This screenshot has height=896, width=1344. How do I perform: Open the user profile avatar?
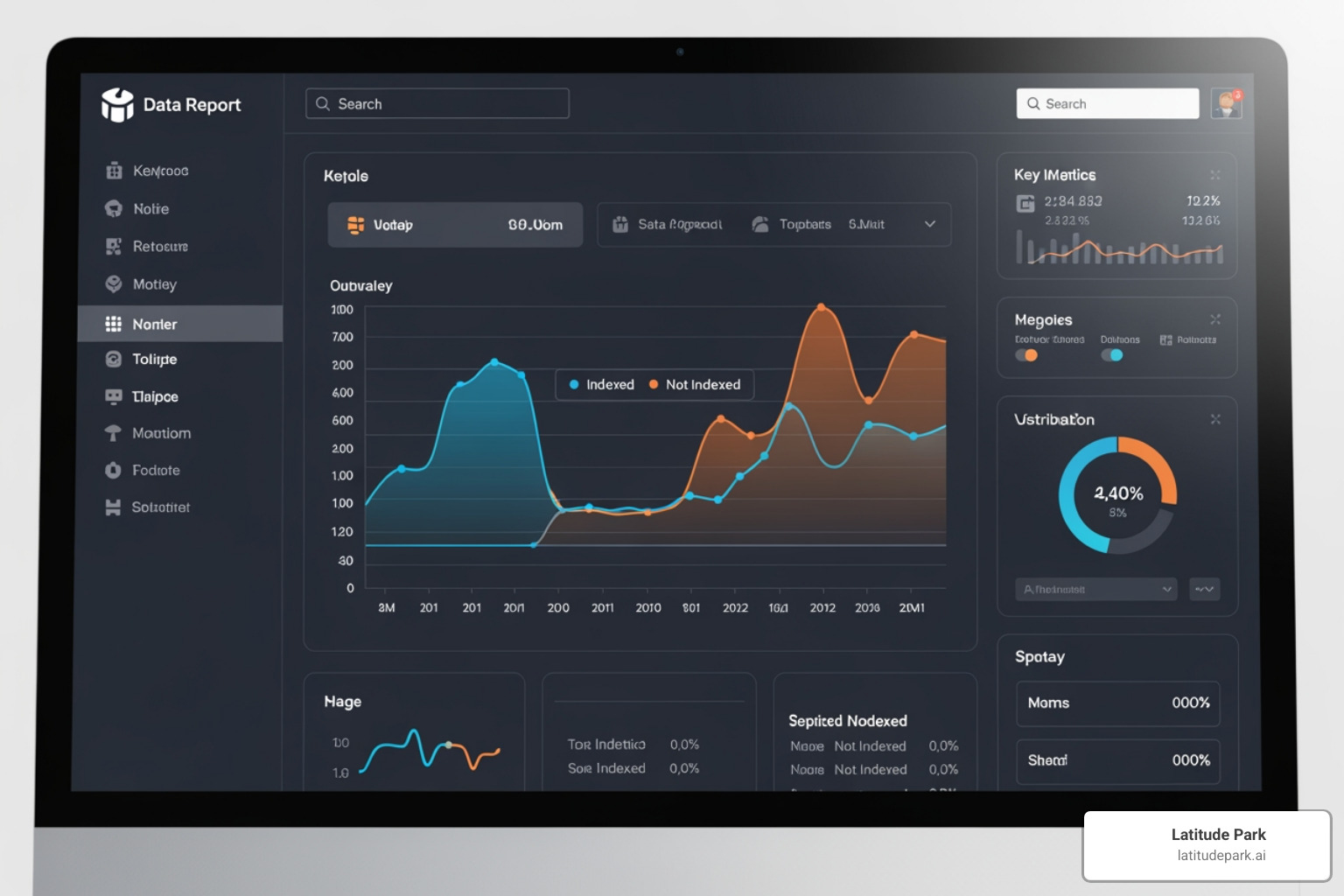tap(1226, 103)
